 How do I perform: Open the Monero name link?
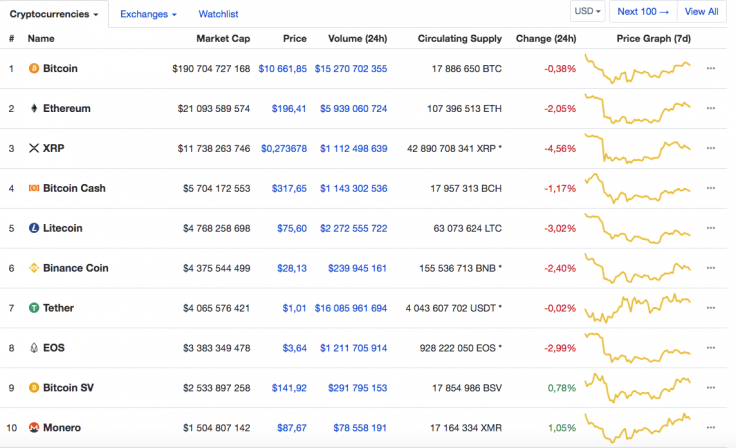62,428
